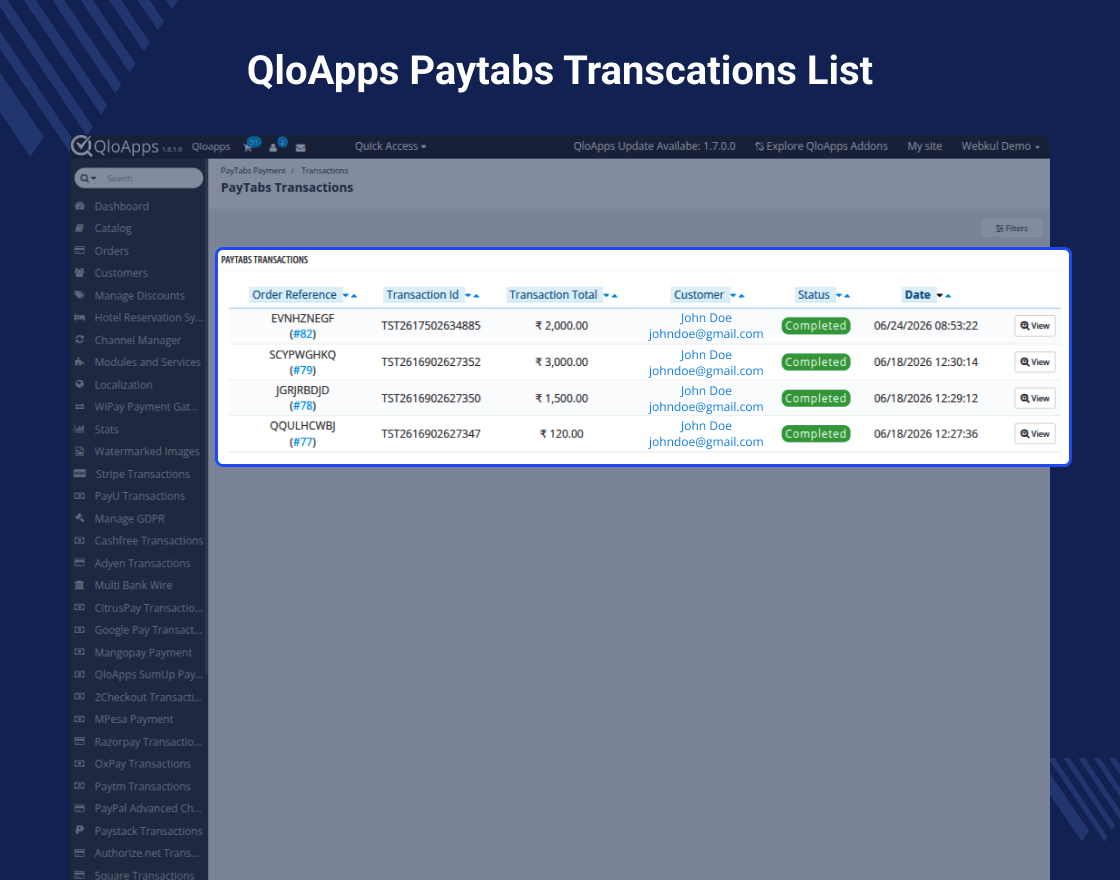The height and width of the screenshot is (880, 1120).
Task: Click the Dashboard icon in sidebar
Action: pyautogui.click(x=79, y=206)
